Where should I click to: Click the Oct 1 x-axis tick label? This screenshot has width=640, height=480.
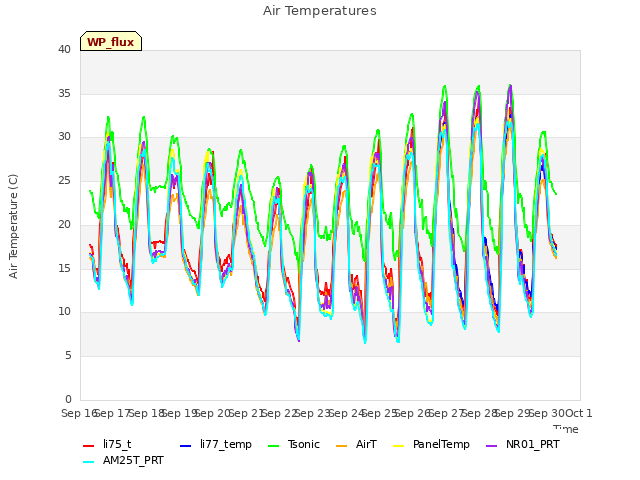(578, 413)
